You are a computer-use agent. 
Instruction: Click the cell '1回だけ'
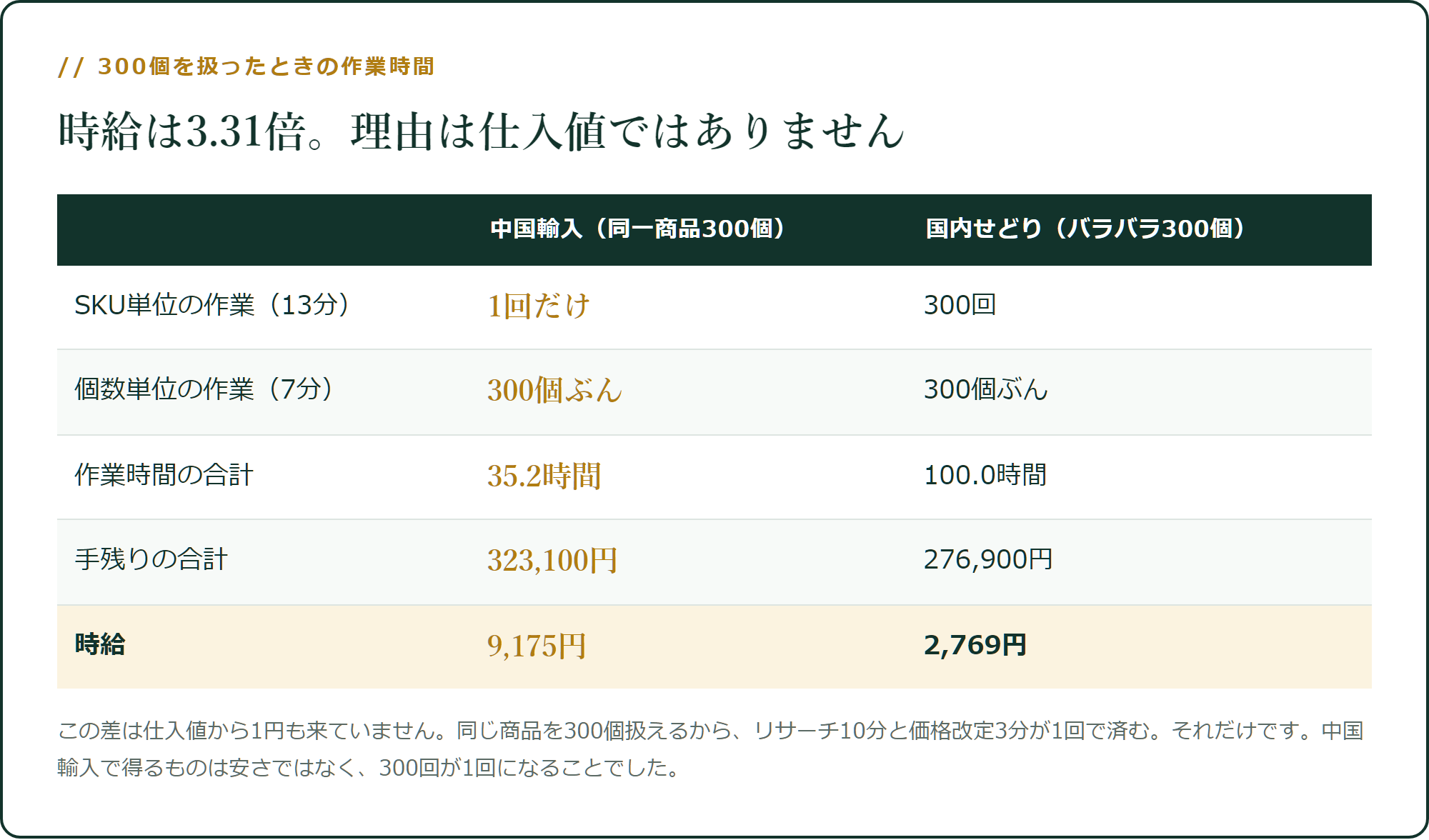(x=539, y=306)
